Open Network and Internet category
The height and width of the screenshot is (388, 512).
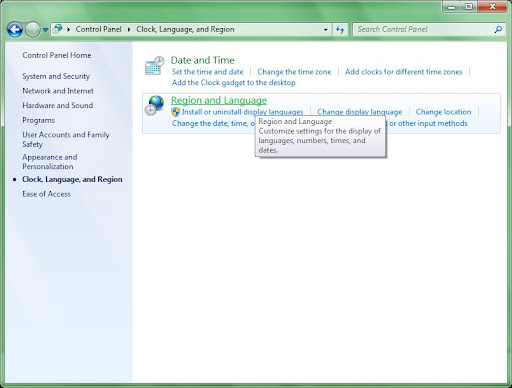(x=58, y=91)
